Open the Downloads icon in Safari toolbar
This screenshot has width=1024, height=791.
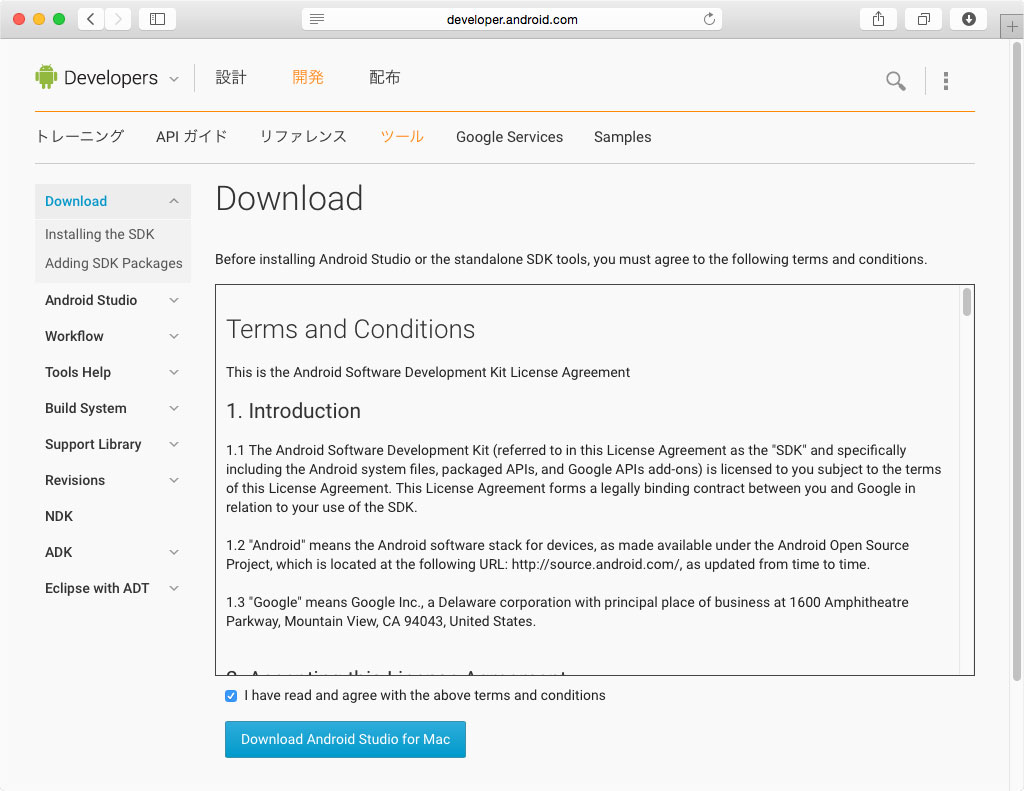[x=968, y=19]
